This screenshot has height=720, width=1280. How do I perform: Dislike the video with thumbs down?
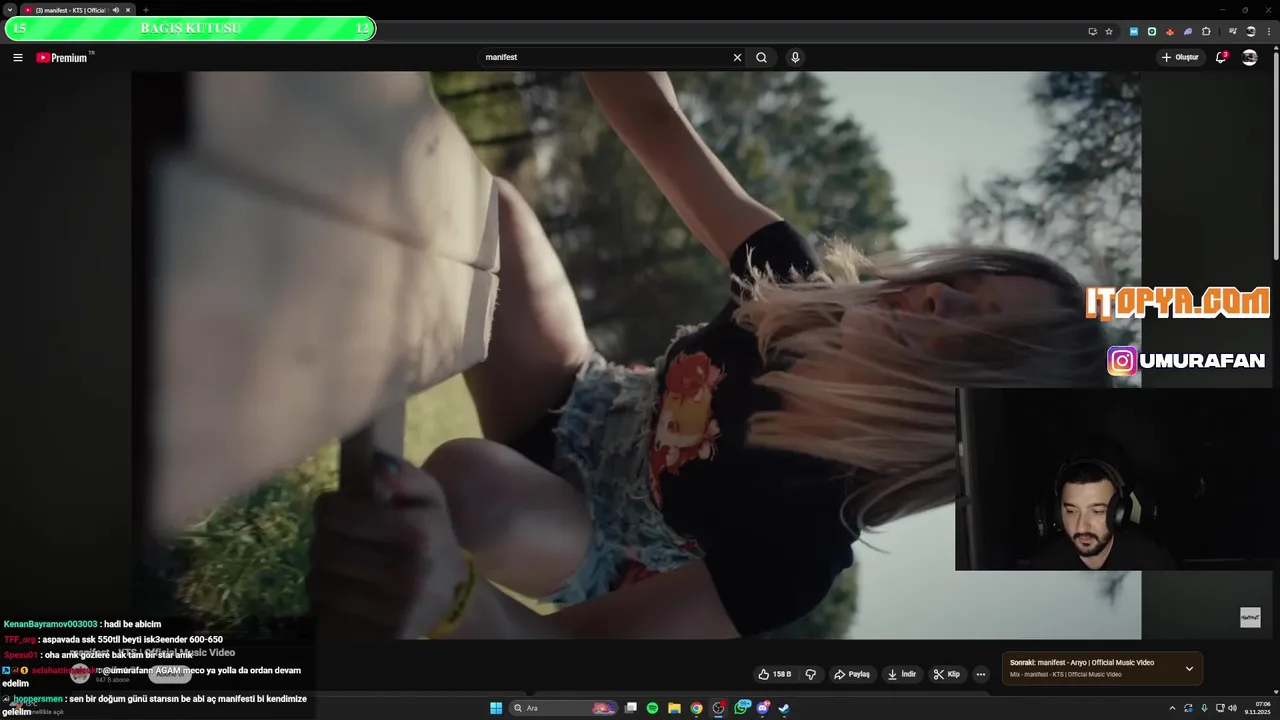pyautogui.click(x=811, y=674)
